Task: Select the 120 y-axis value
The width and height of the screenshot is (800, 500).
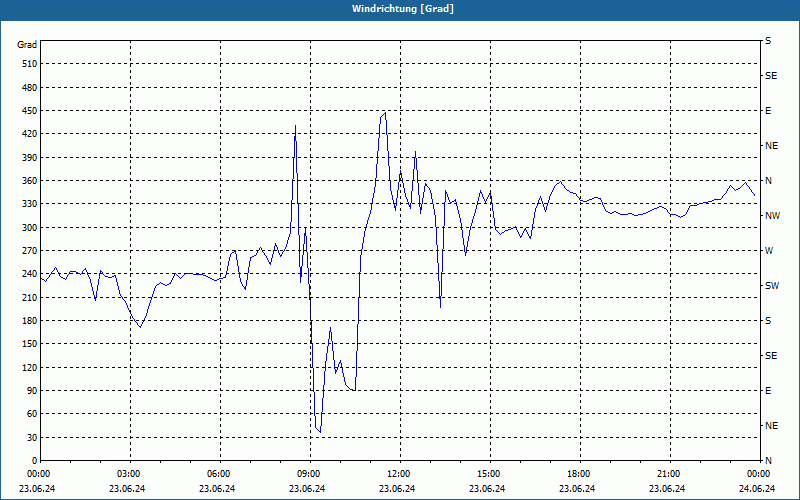Action: tap(30, 367)
